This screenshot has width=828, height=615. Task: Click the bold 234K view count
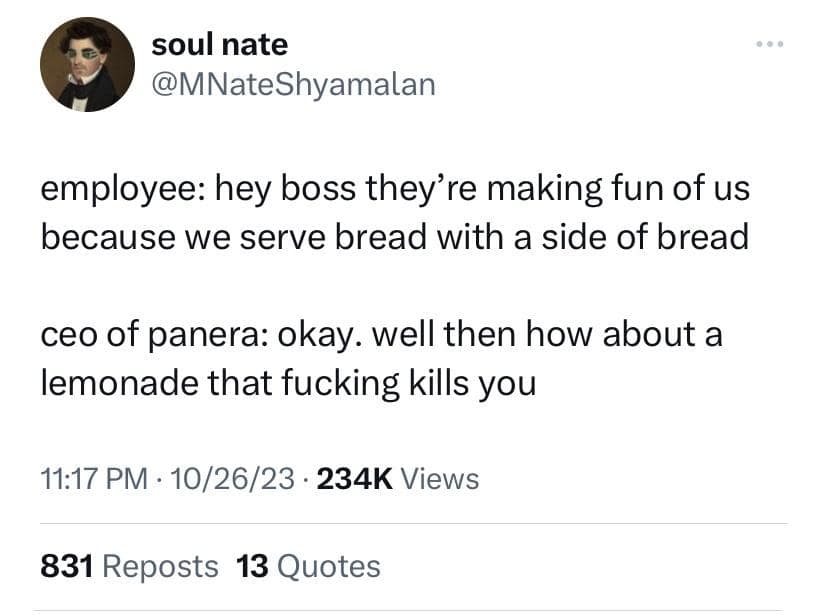(353, 479)
